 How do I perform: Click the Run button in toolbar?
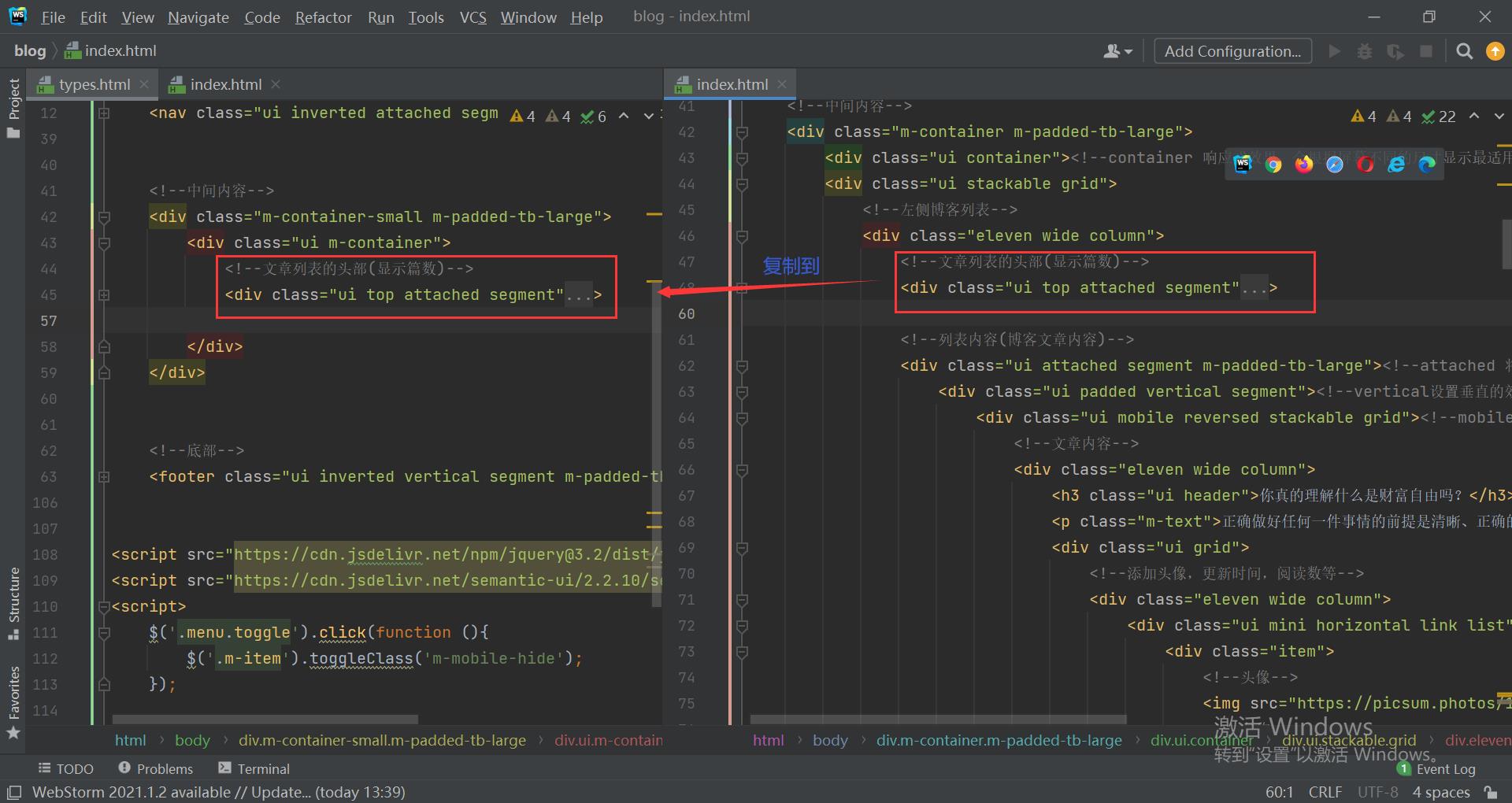[1334, 51]
